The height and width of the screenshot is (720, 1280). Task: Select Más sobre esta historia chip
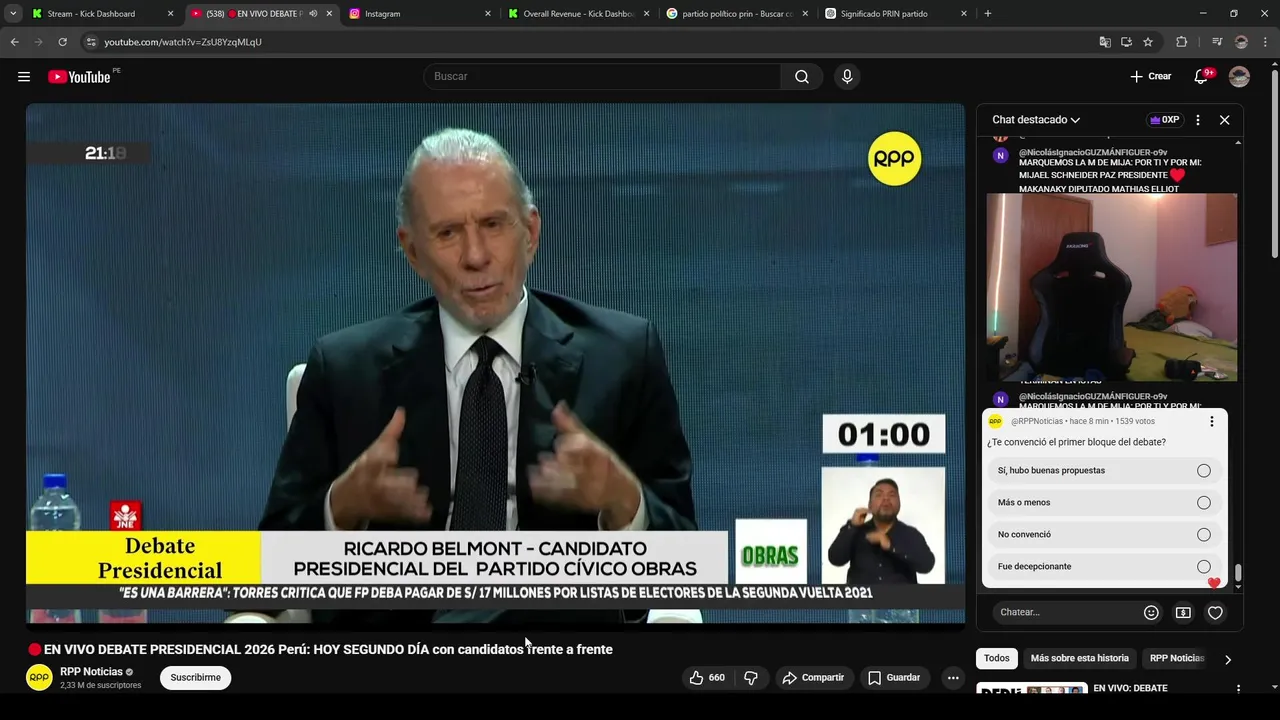pyautogui.click(x=1079, y=659)
